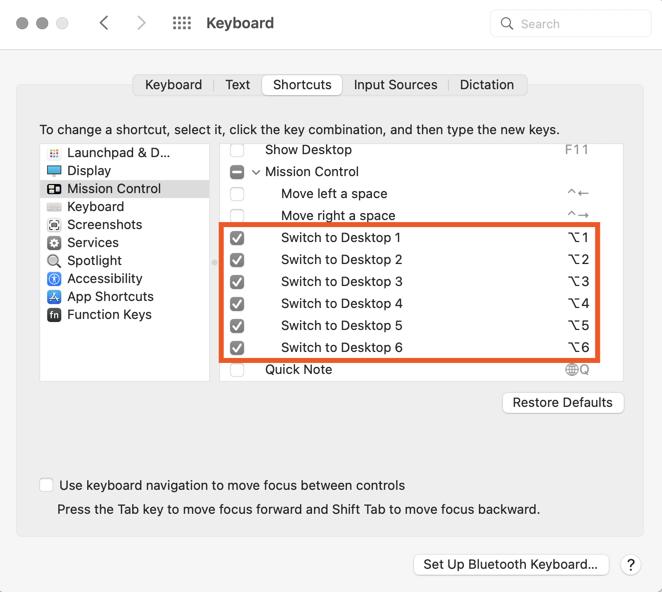The image size is (662, 592).
Task: Select Launchpad & D... in the sidebar
Action: pos(125,153)
